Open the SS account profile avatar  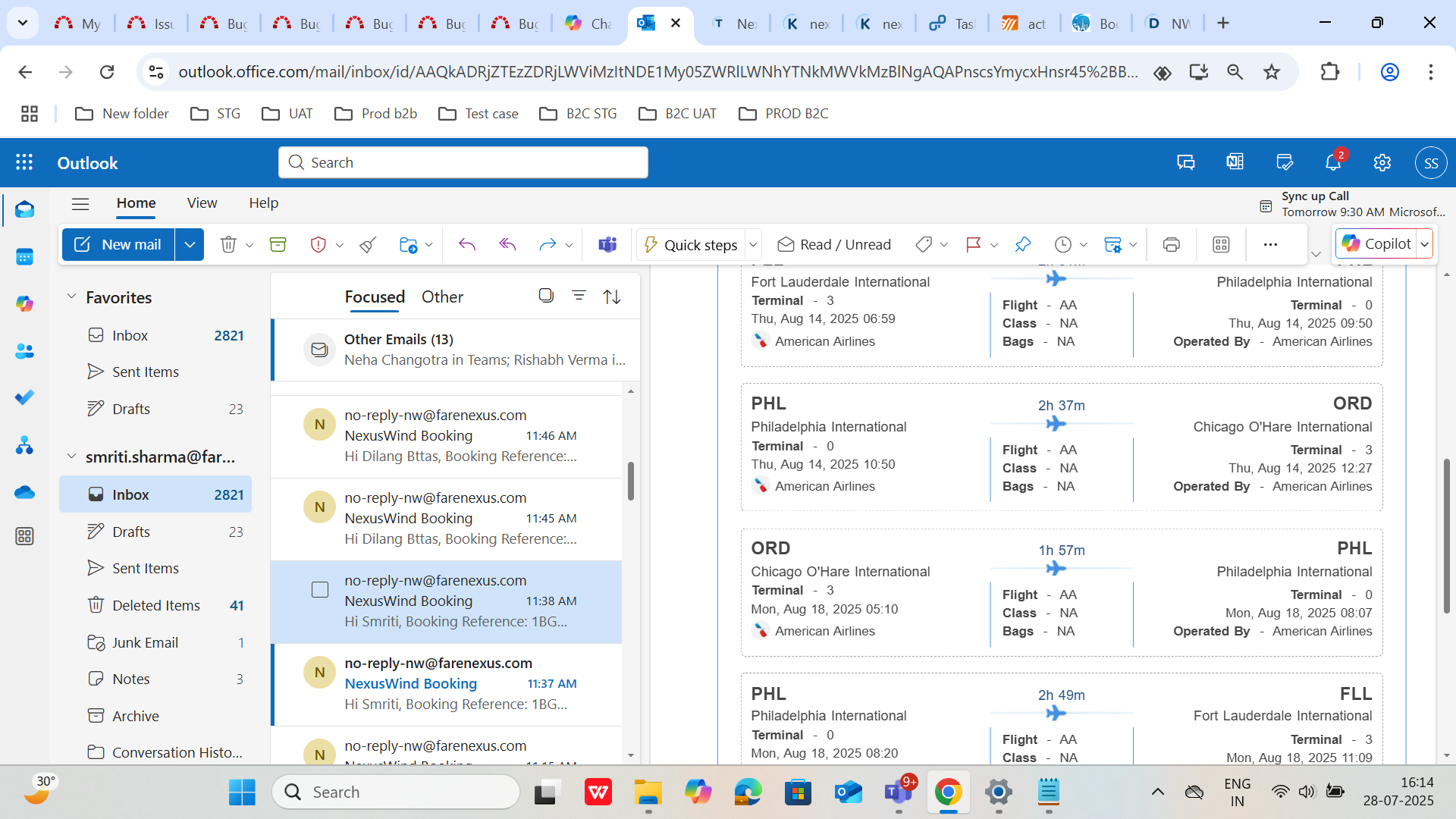tap(1431, 162)
